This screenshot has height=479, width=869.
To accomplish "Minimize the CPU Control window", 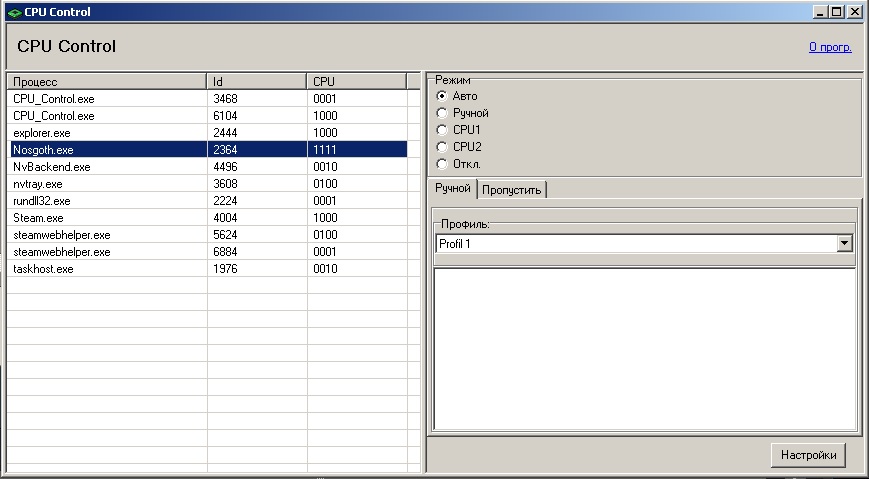I will [821, 12].
